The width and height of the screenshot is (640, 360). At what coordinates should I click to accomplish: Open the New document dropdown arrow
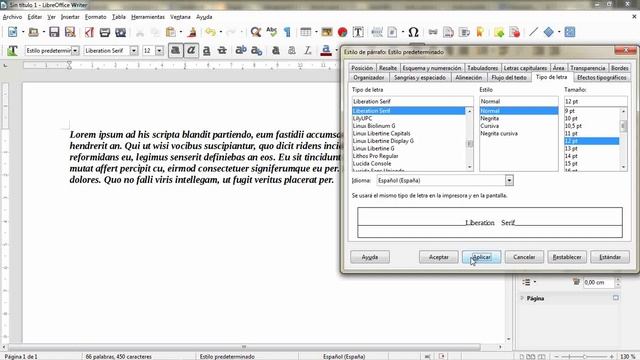click(23, 32)
